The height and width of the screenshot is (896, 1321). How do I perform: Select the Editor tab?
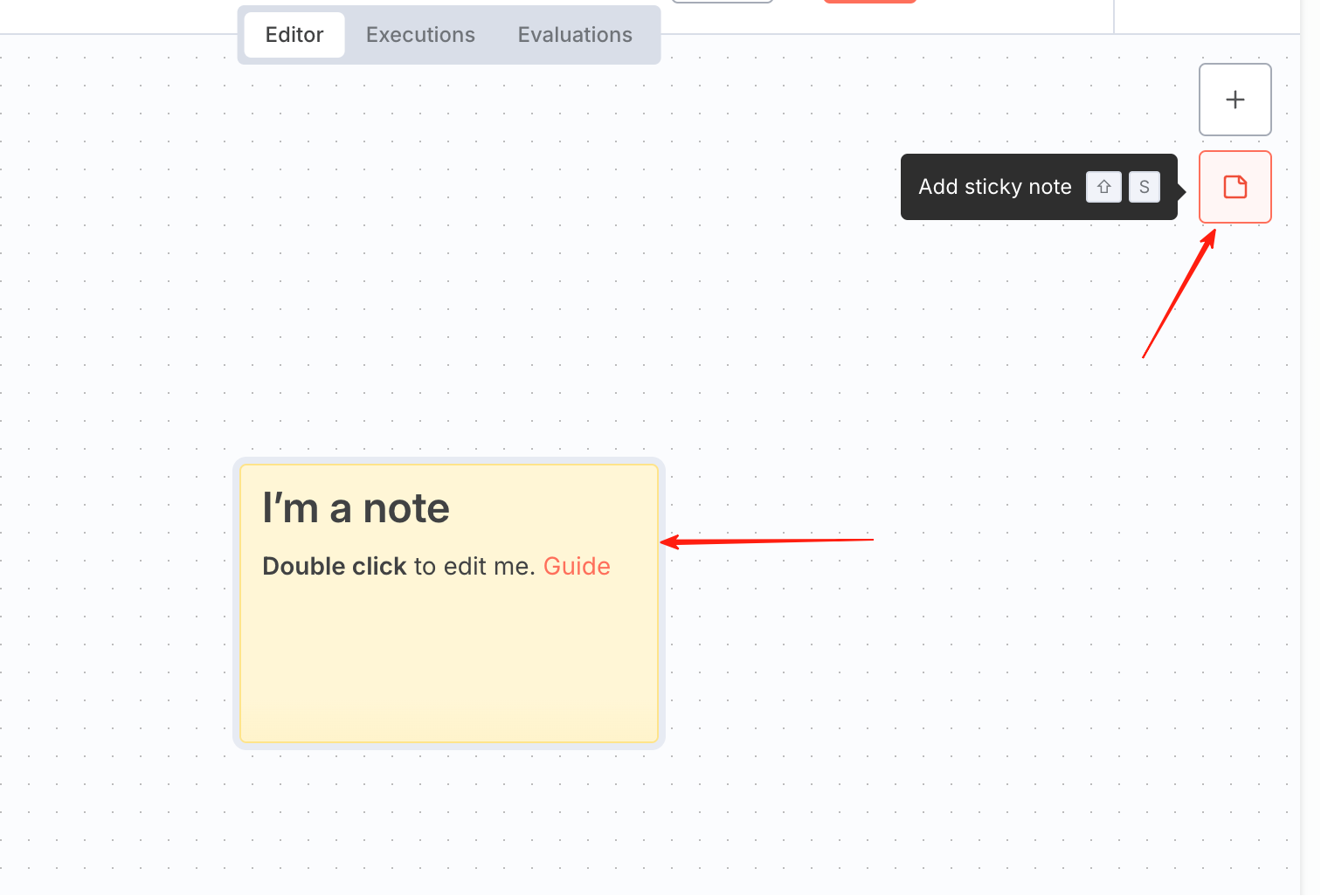(x=294, y=35)
